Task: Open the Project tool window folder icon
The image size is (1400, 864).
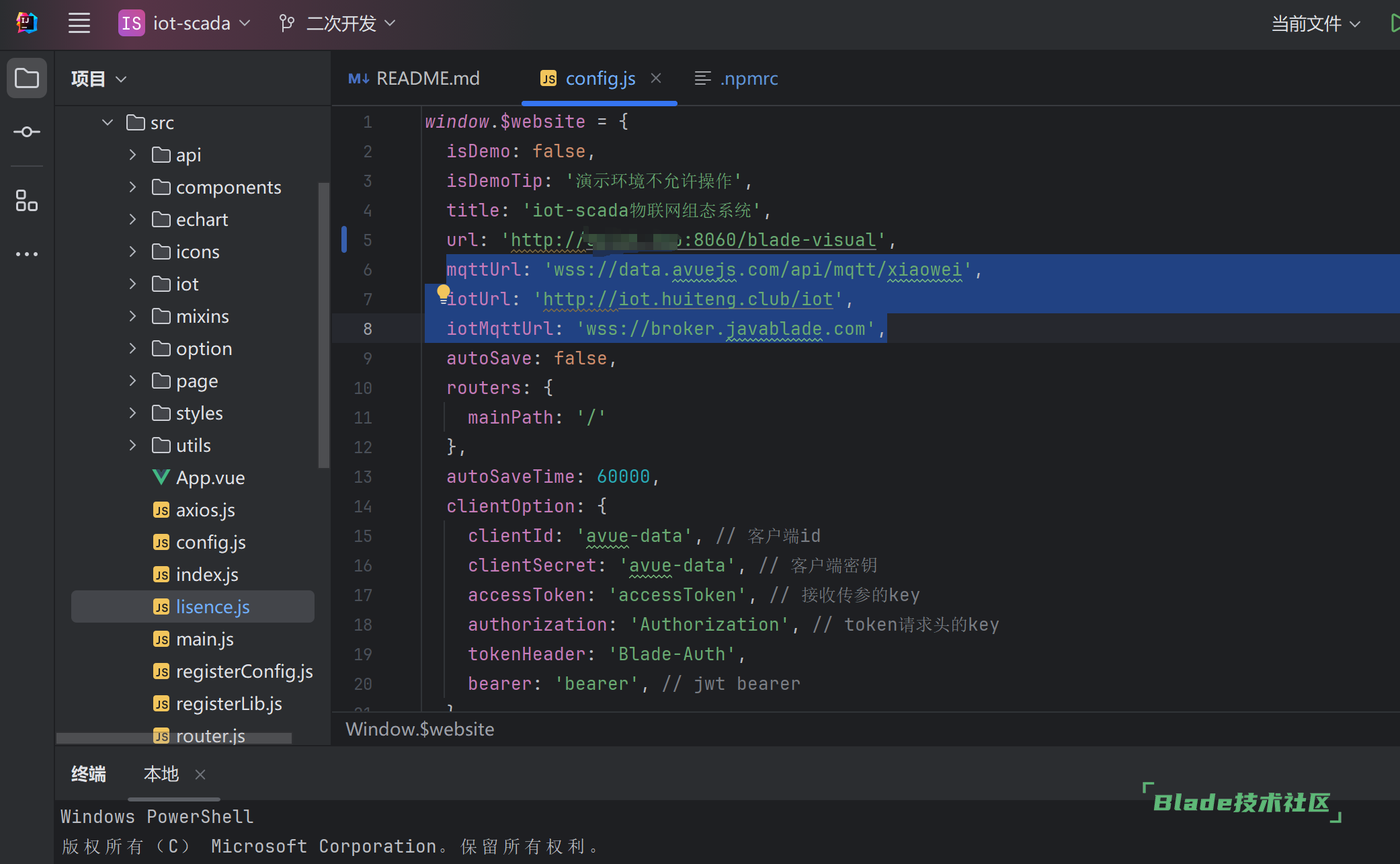Action: [x=27, y=78]
